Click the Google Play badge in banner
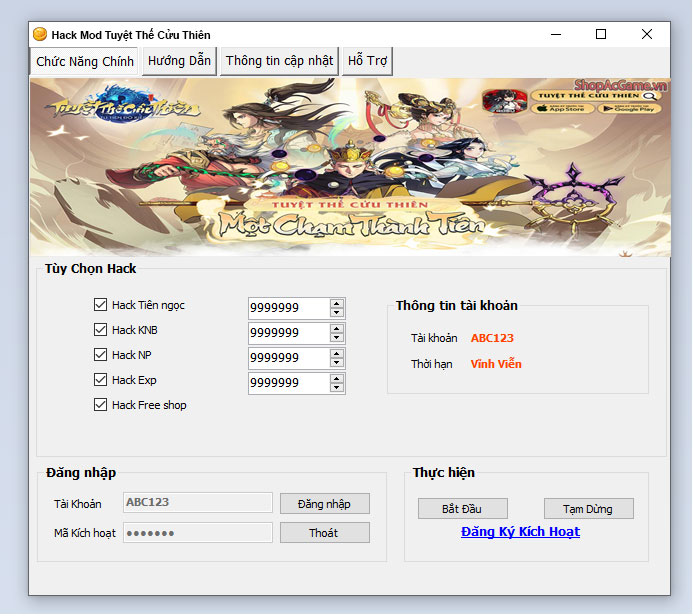693x616 pixels. pos(629,109)
